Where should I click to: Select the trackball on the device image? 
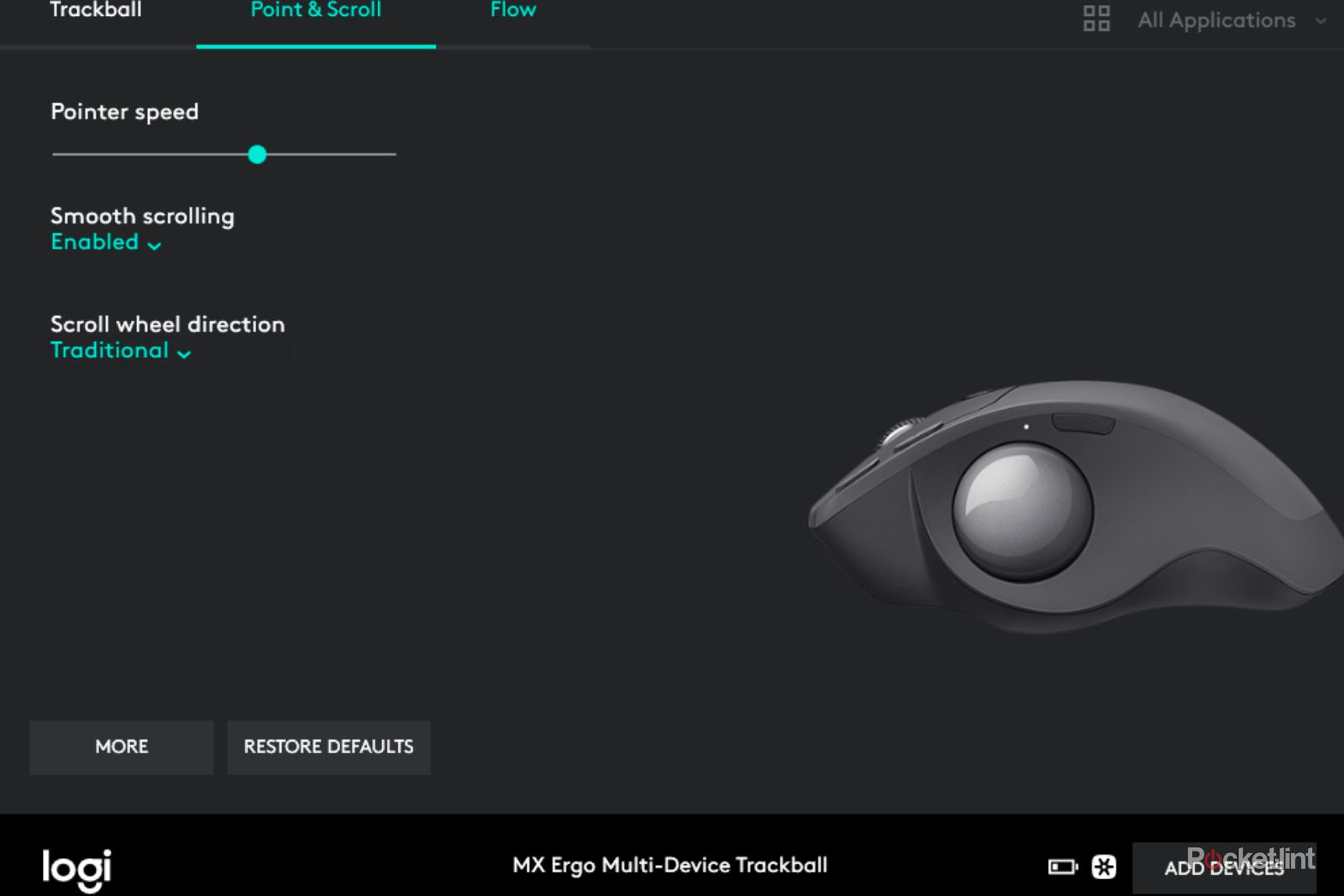coord(1022,512)
